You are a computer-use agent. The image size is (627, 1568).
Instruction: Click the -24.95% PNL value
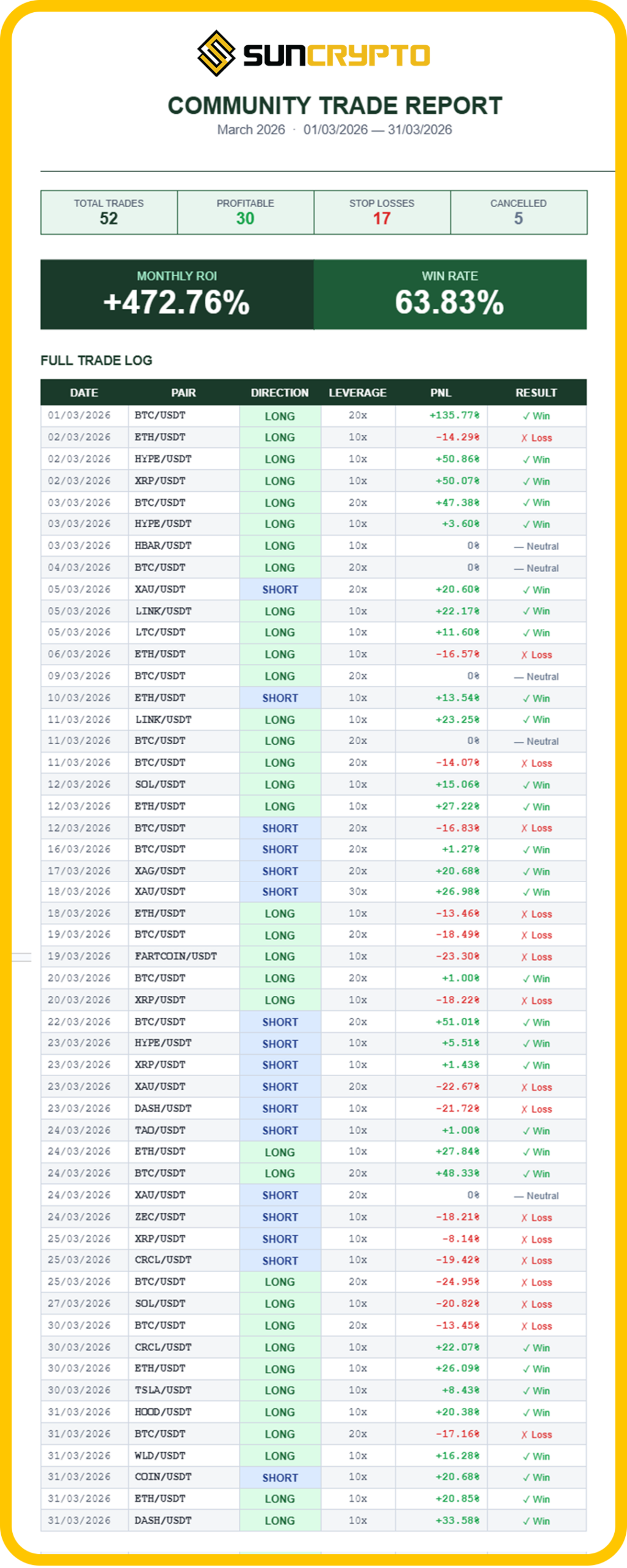pyautogui.click(x=457, y=1282)
